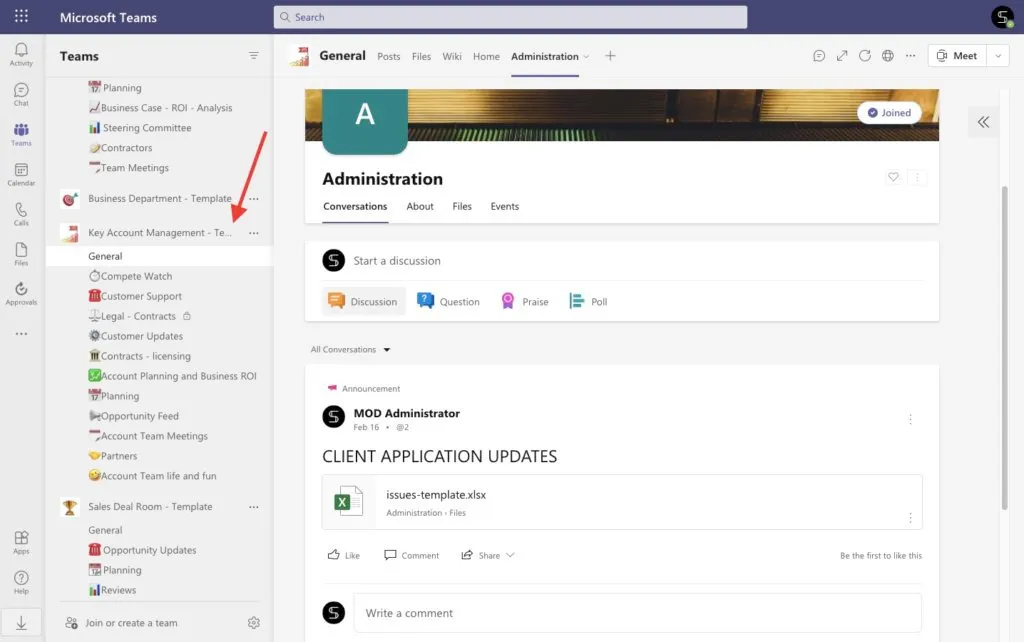Switch to the Posts tab
The height and width of the screenshot is (642, 1024).
[x=389, y=57]
